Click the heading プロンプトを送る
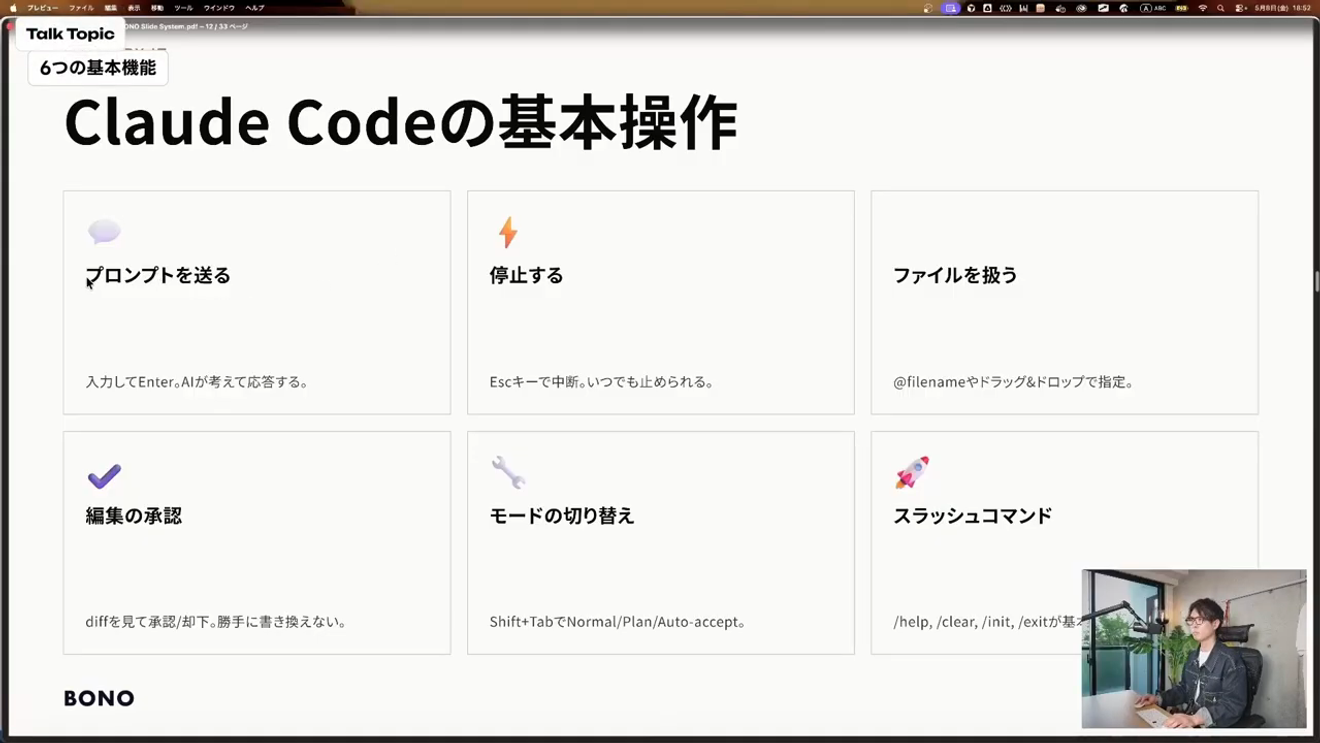 pyautogui.click(x=158, y=275)
